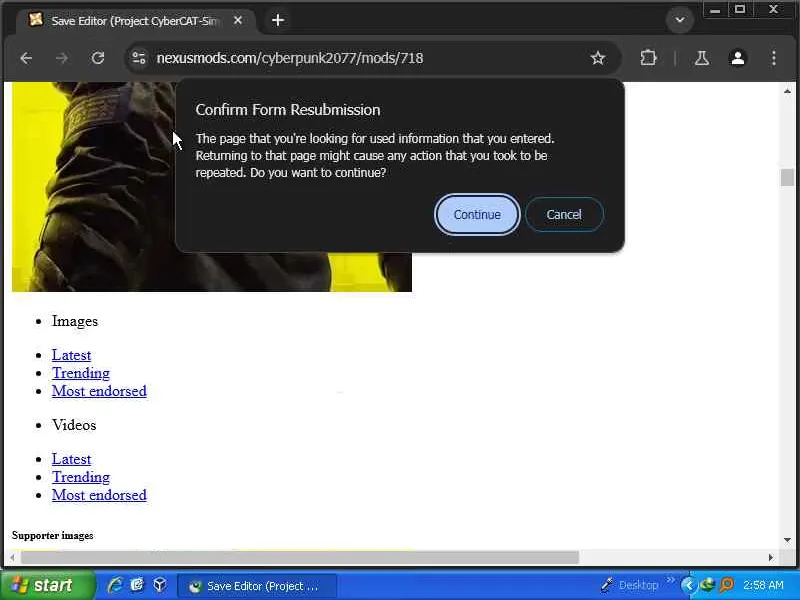Click the forward navigation arrow
This screenshot has width=800, height=600.
point(62,58)
